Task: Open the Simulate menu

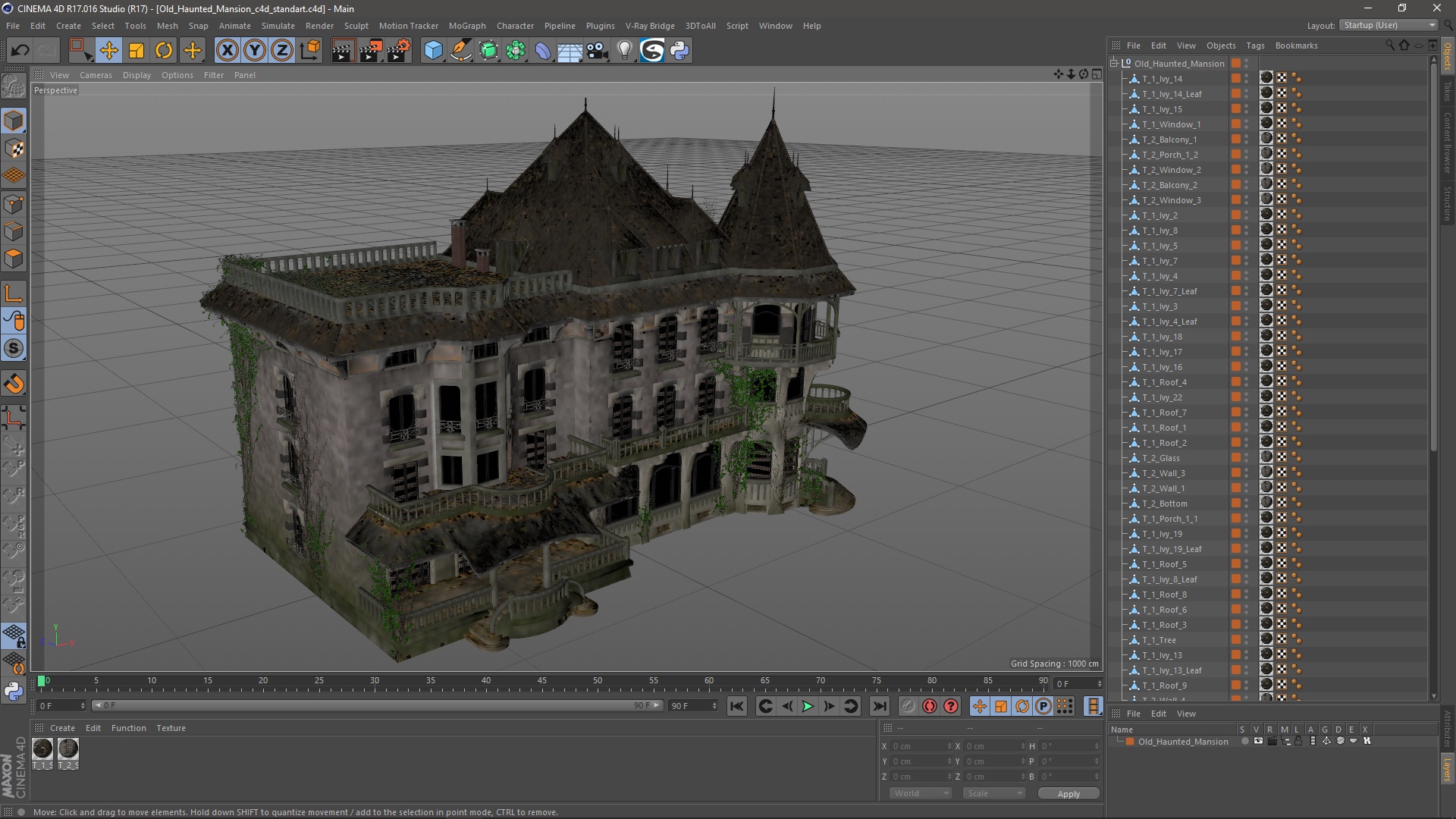Action: click(278, 26)
